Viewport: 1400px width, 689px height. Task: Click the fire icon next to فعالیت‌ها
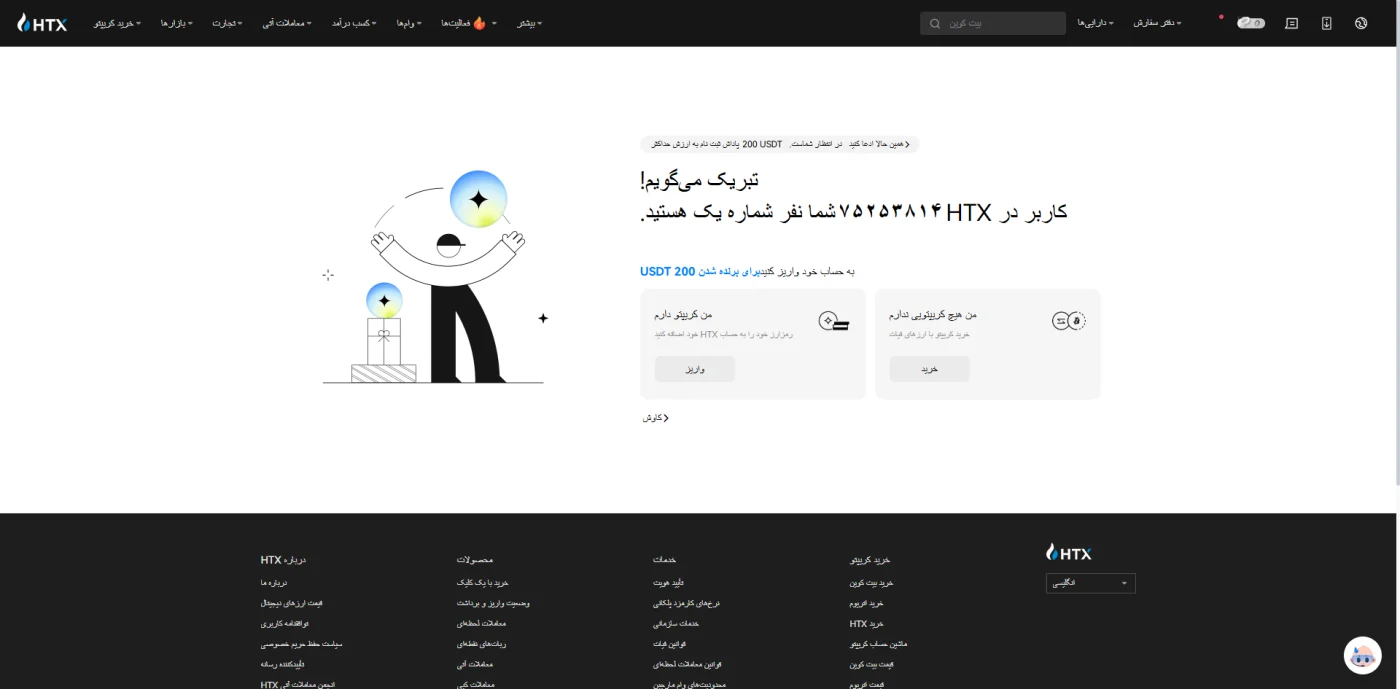pyautogui.click(x=479, y=23)
